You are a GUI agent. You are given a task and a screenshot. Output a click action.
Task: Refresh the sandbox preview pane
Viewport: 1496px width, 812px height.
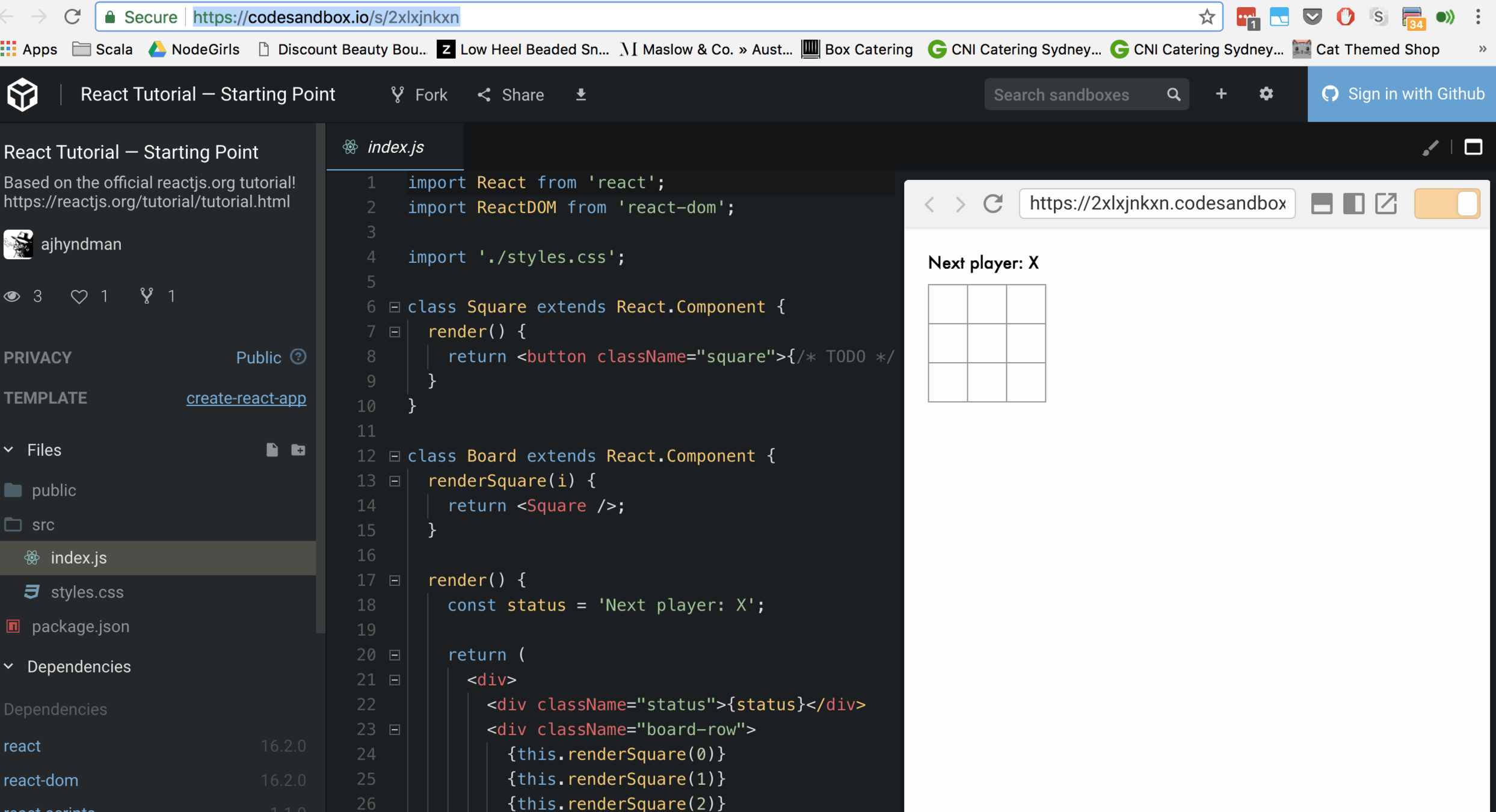click(993, 203)
